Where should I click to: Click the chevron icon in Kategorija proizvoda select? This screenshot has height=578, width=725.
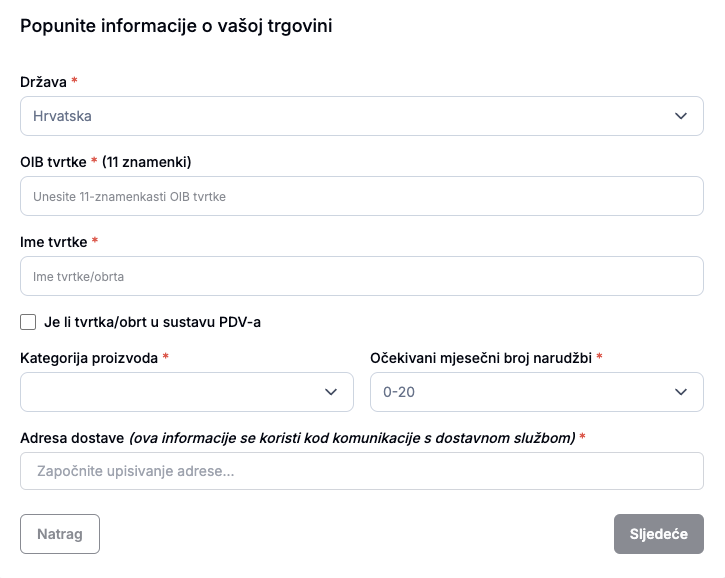click(x=332, y=392)
